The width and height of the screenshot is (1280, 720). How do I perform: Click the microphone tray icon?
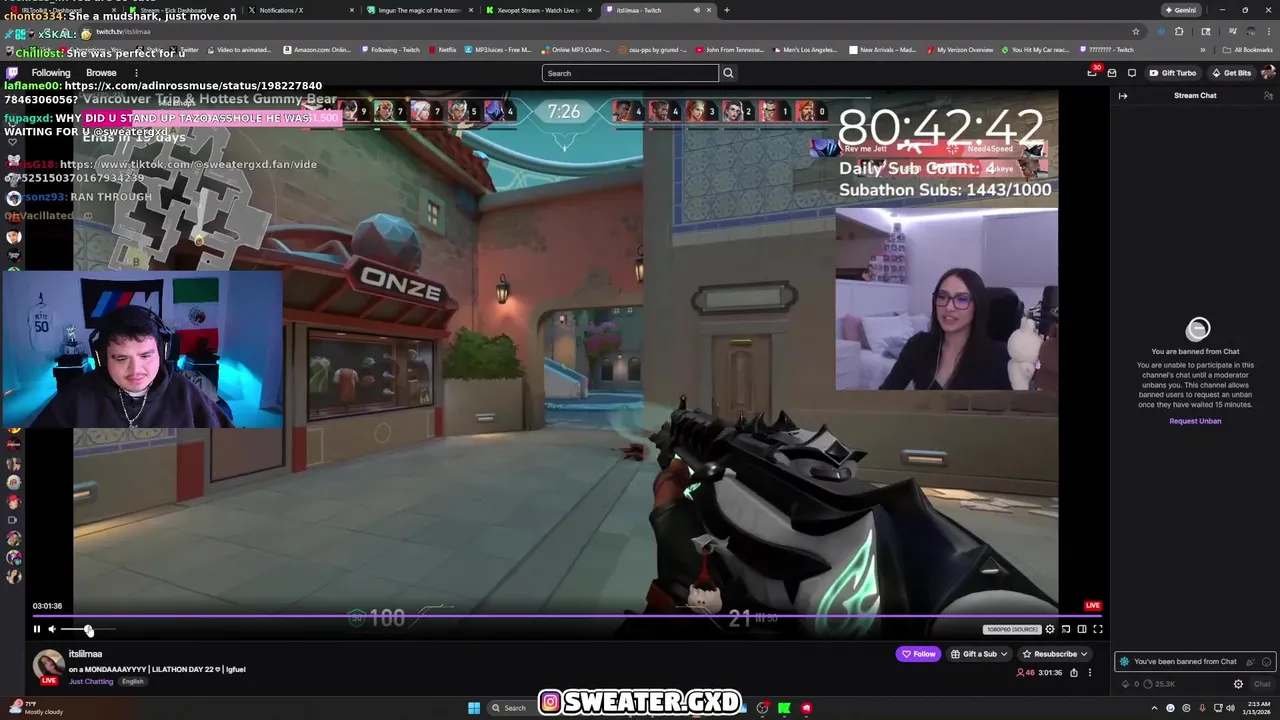tap(1202, 708)
